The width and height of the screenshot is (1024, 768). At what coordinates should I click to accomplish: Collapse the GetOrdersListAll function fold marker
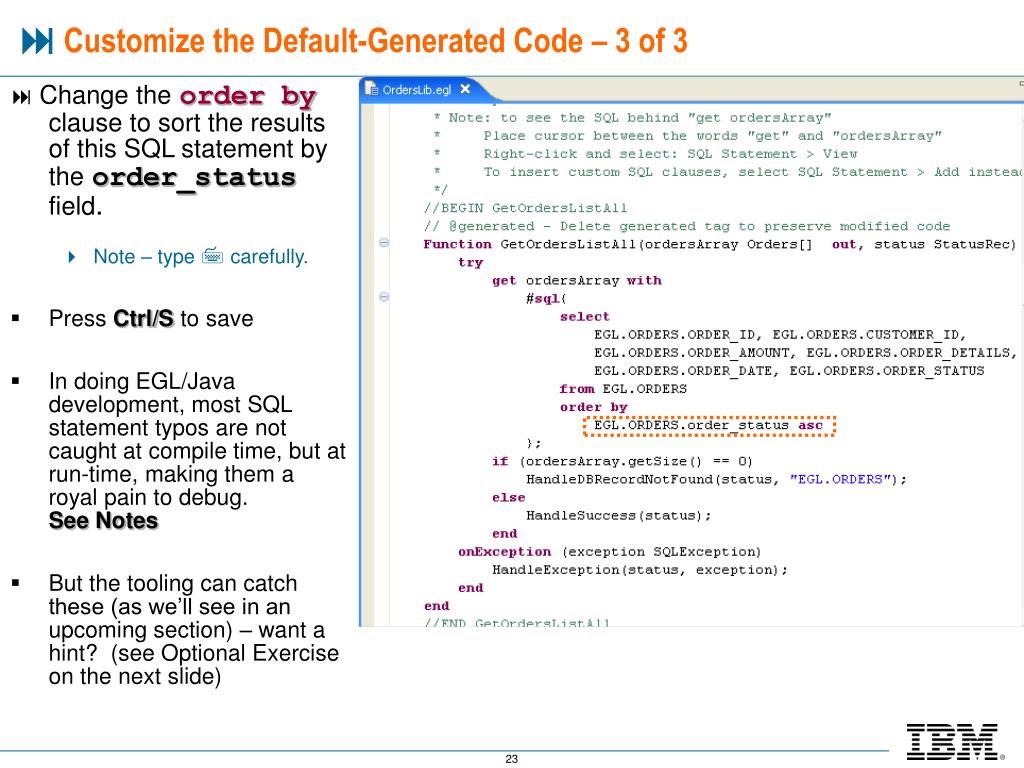pos(384,243)
